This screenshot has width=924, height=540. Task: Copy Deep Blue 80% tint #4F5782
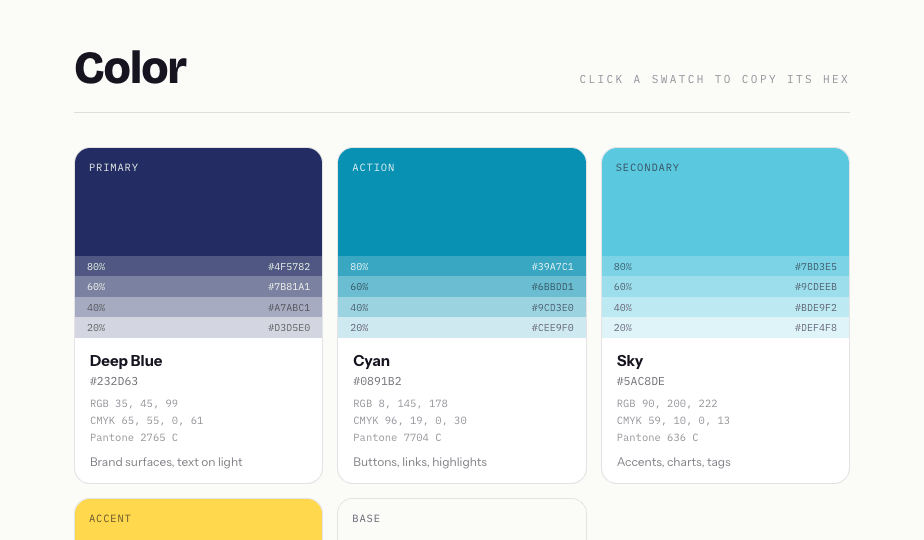coord(199,266)
